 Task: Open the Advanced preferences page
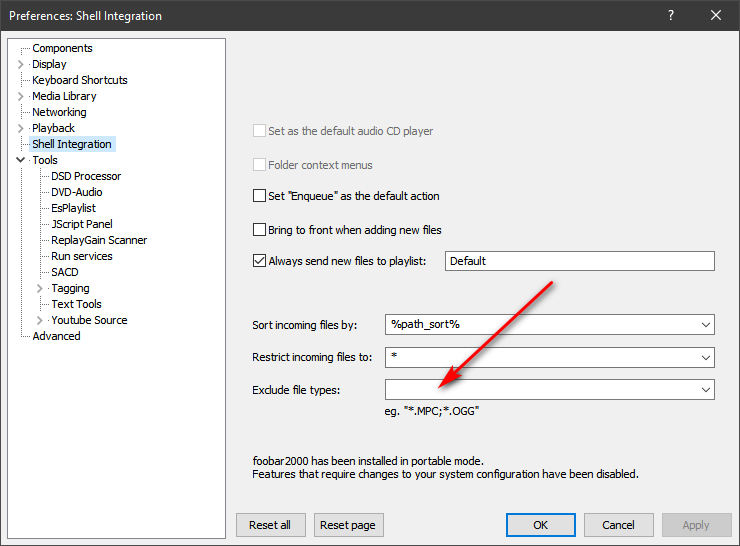(x=56, y=336)
